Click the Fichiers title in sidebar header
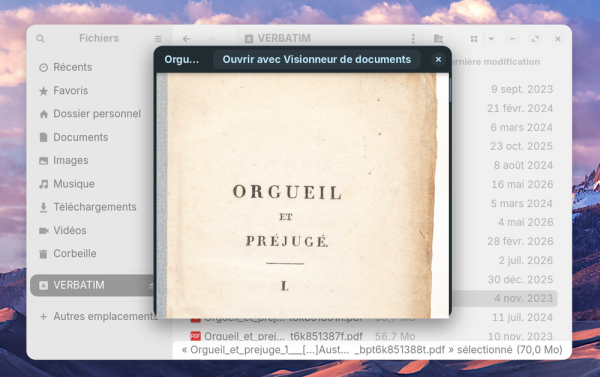The image size is (600, 377). point(99,38)
